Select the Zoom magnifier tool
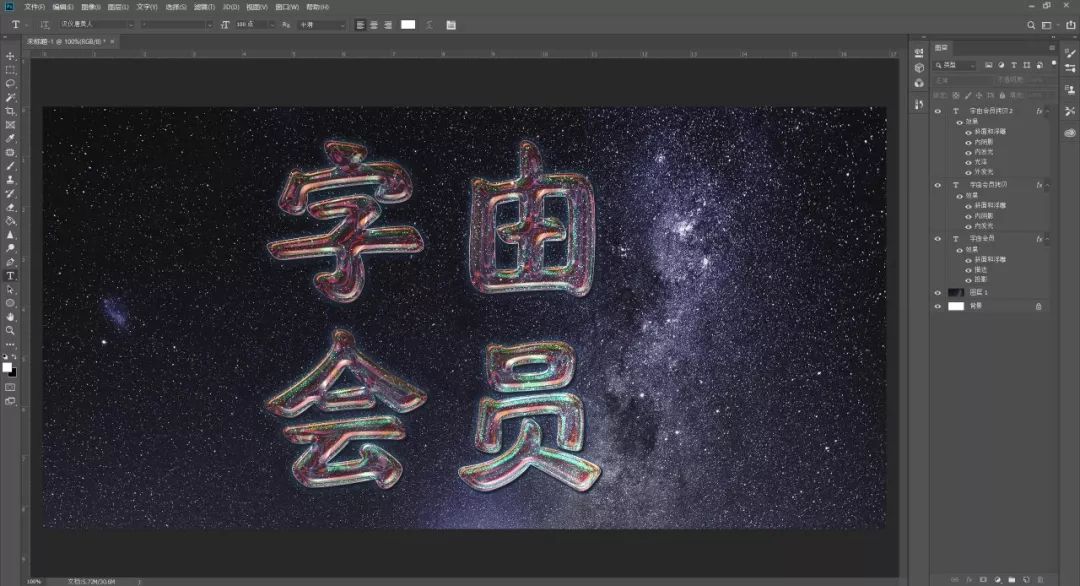1080x586 pixels. point(10,330)
